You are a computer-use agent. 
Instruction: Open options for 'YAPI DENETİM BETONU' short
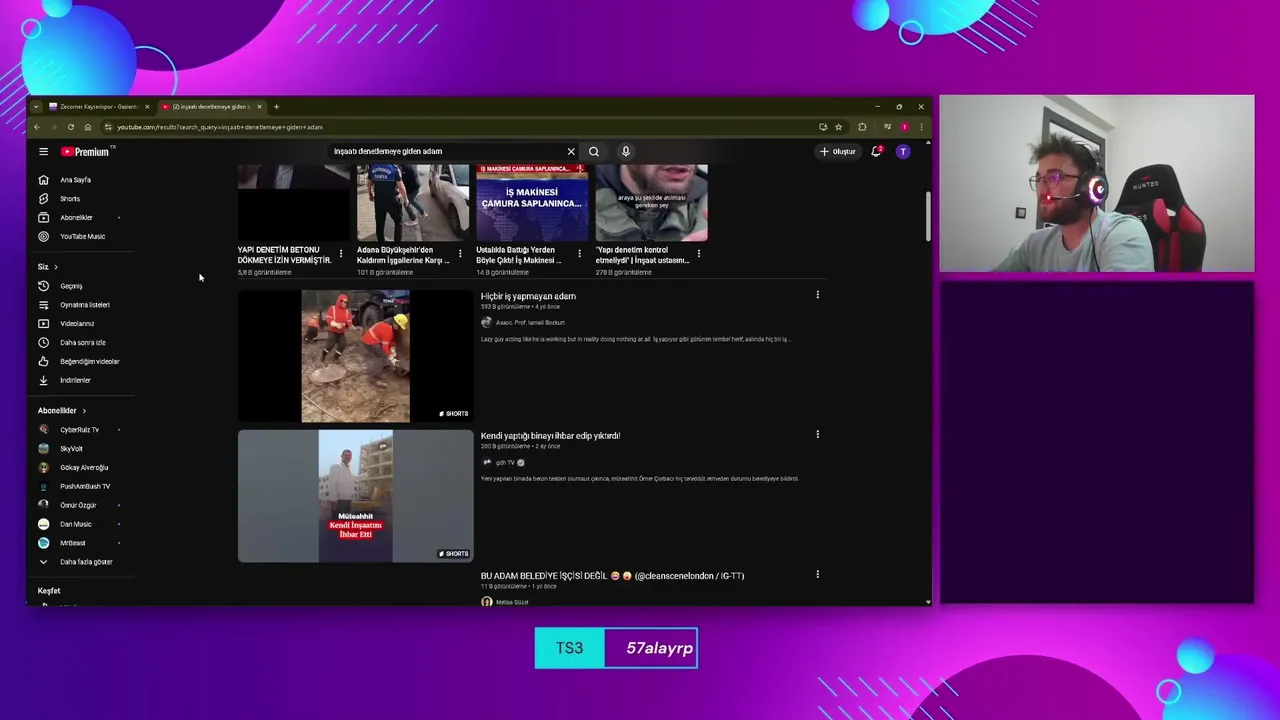tap(341, 254)
